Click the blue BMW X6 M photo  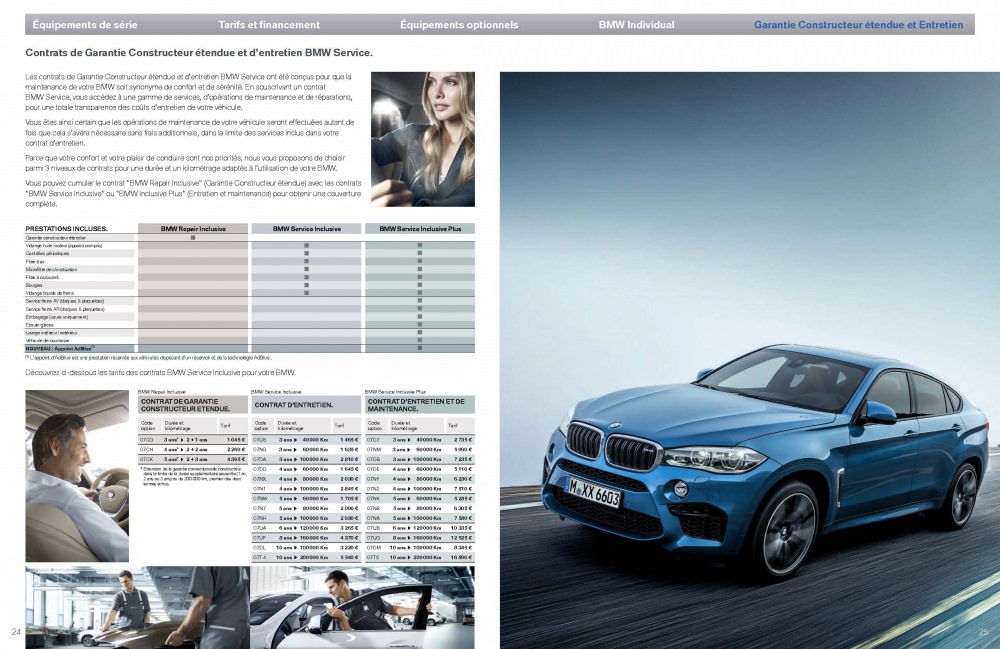pyautogui.click(x=750, y=360)
